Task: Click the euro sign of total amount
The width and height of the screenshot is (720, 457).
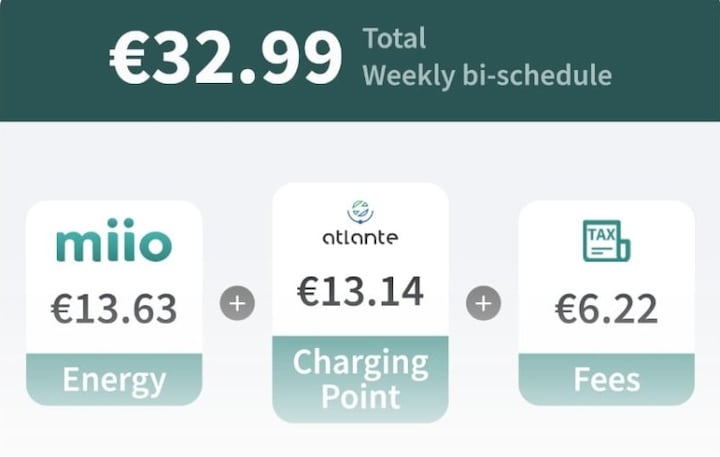Action: [127, 59]
